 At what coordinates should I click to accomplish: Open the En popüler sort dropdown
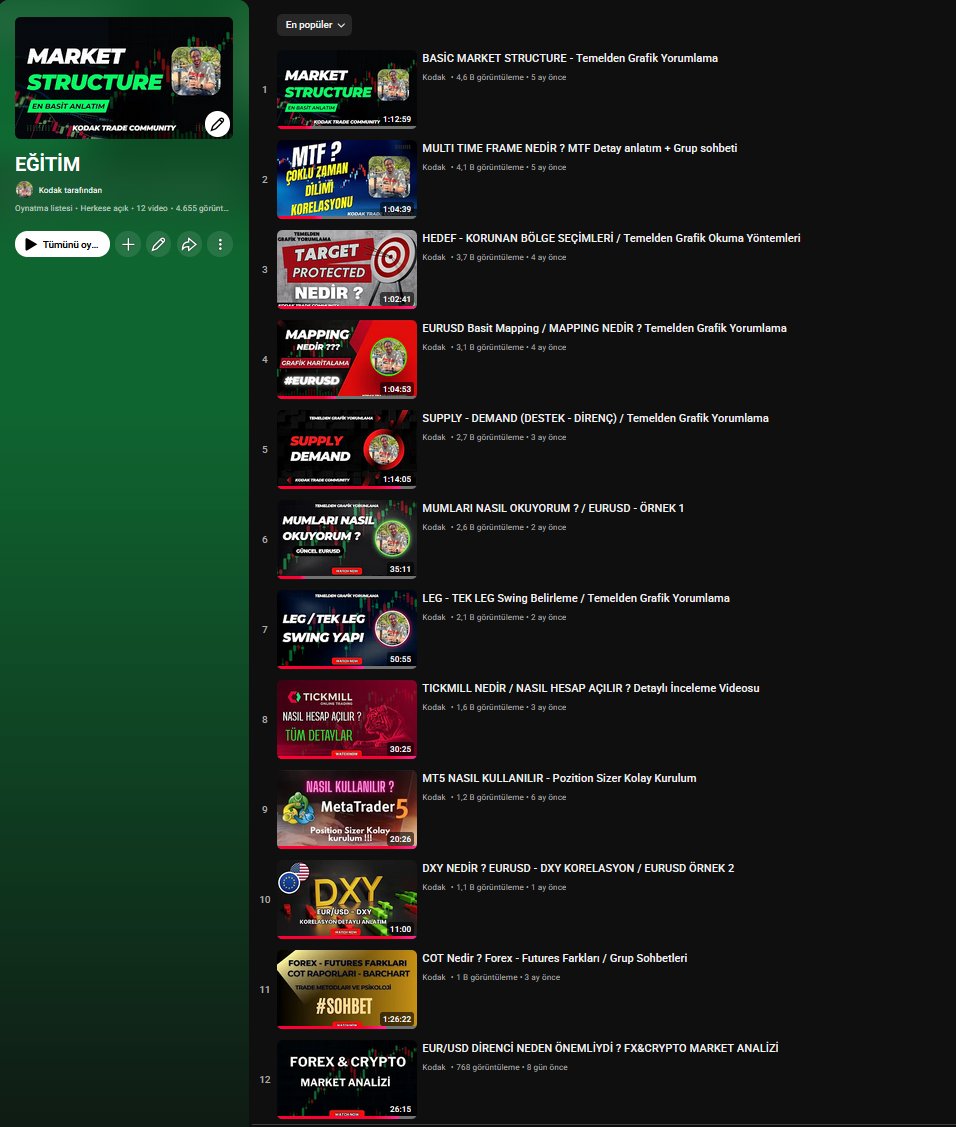pyautogui.click(x=314, y=25)
